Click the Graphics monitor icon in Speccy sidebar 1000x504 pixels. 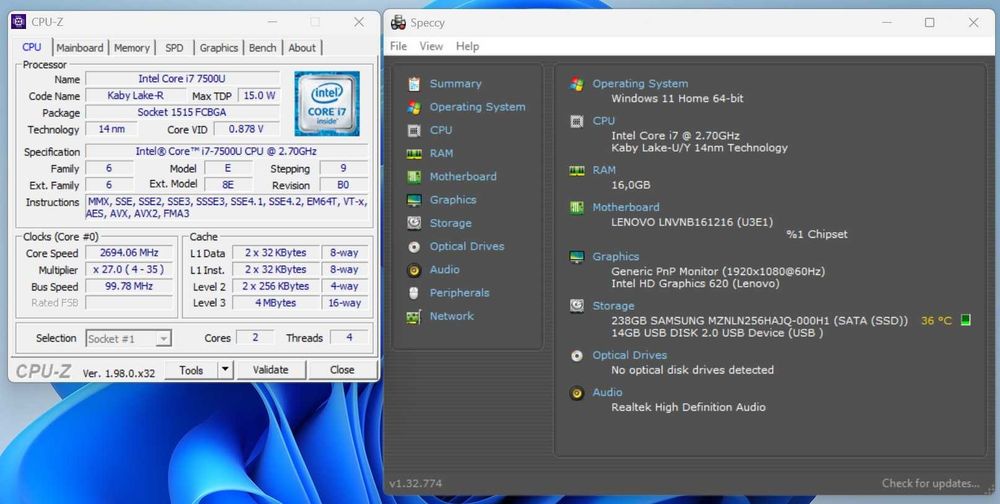pos(414,200)
